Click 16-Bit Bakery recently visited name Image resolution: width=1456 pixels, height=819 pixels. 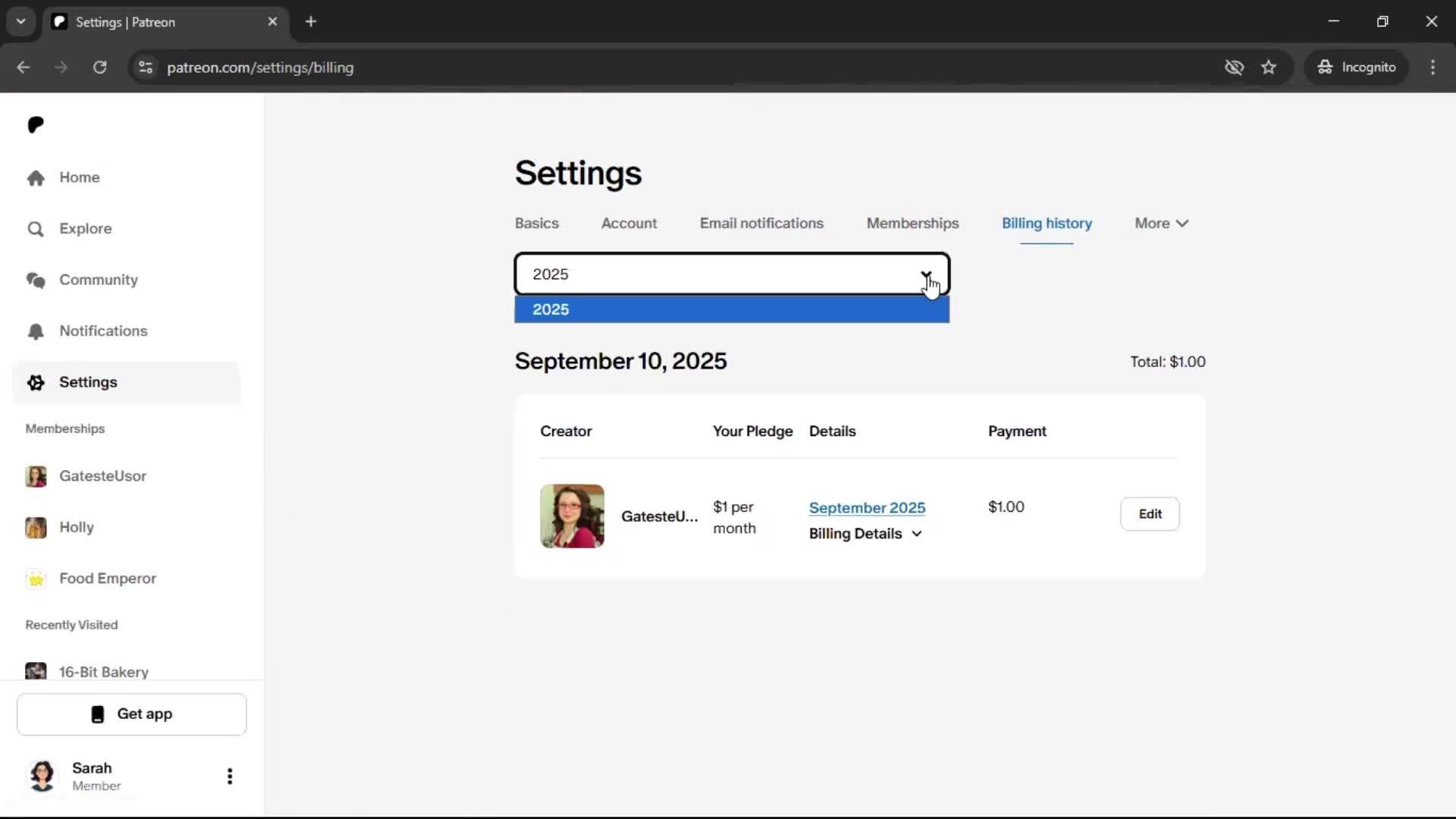(x=104, y=672)
